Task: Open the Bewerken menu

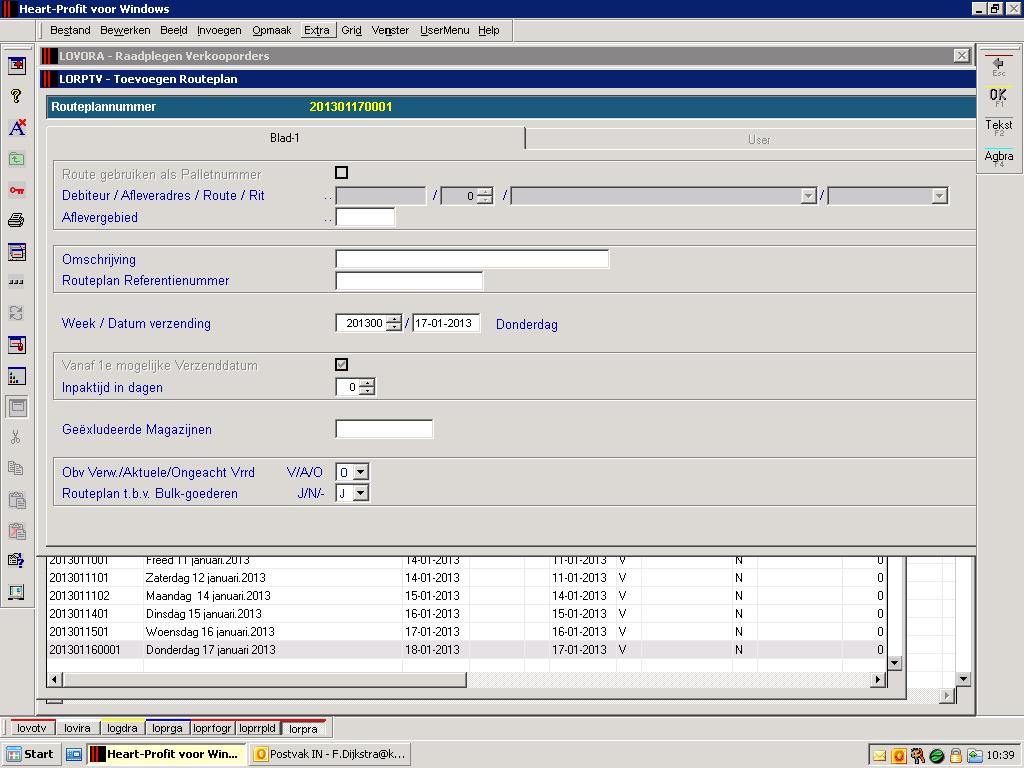Action: 125,30
